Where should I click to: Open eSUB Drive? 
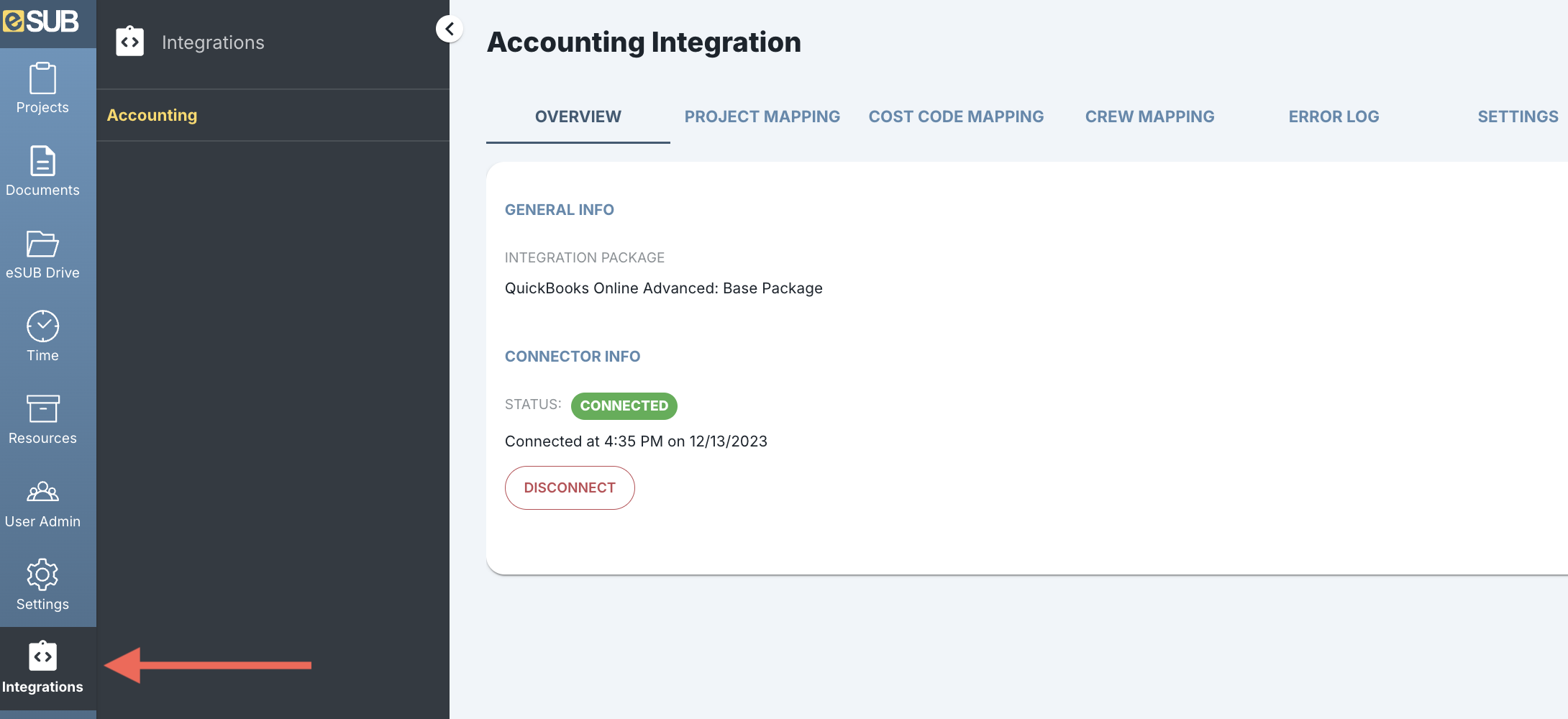[42, 255]
